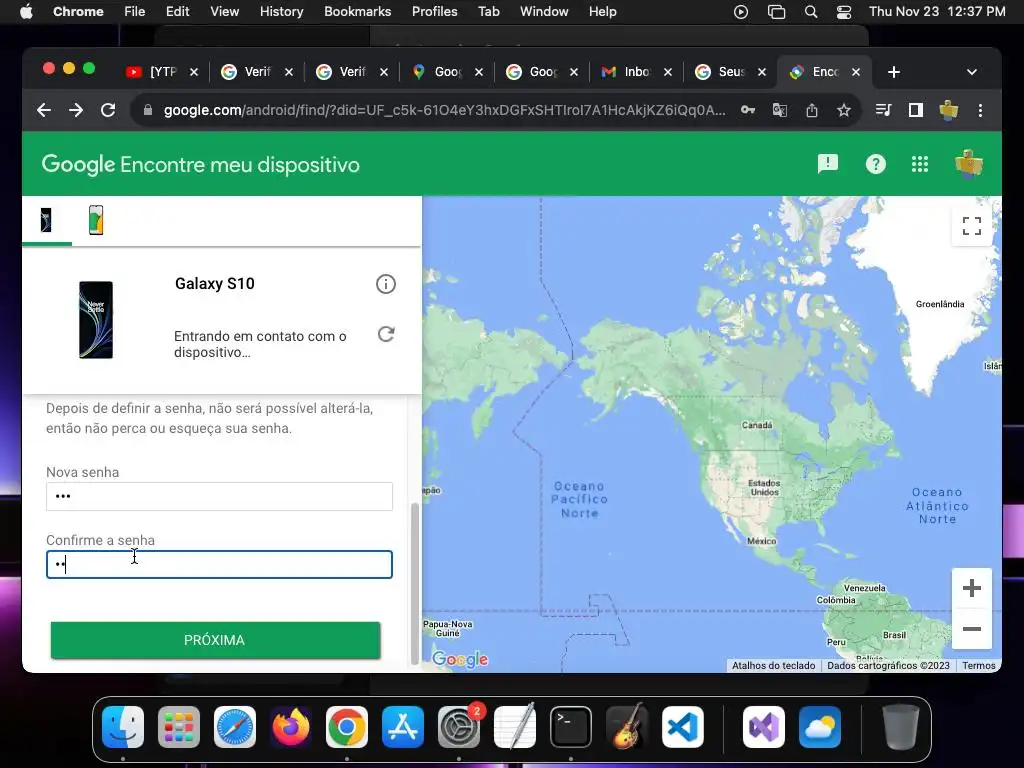The width and height of the screenshot is (1024, 768).
Task: Open the Google apps grid
Action: click(920, 164)
